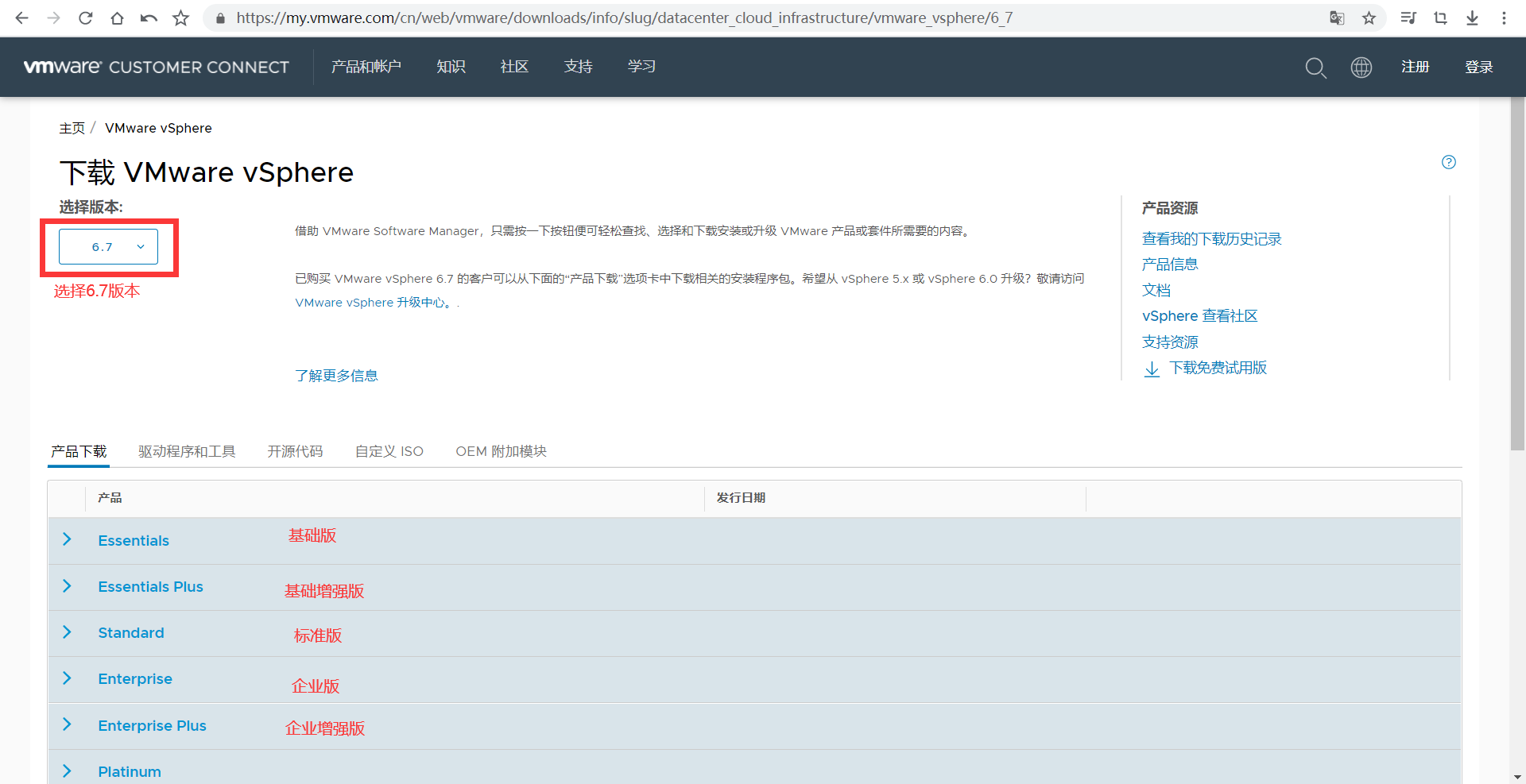Reload the current page
This screenshot has height=784, width=1526.
pos(86,18)
